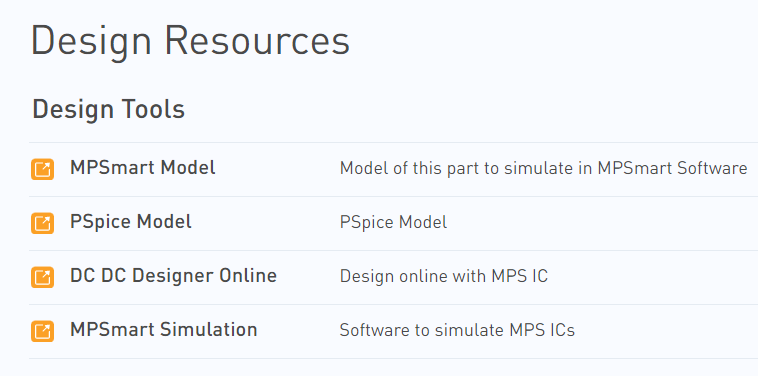Launch the DC DC Designer Online link
758x376 pixels.
pyautogui.click(x=174, y=276)
